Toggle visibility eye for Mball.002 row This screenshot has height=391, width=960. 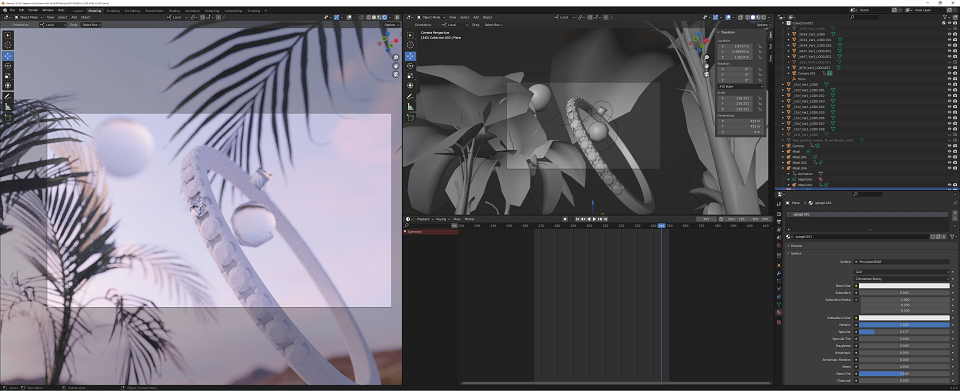(x=950, y=162)
